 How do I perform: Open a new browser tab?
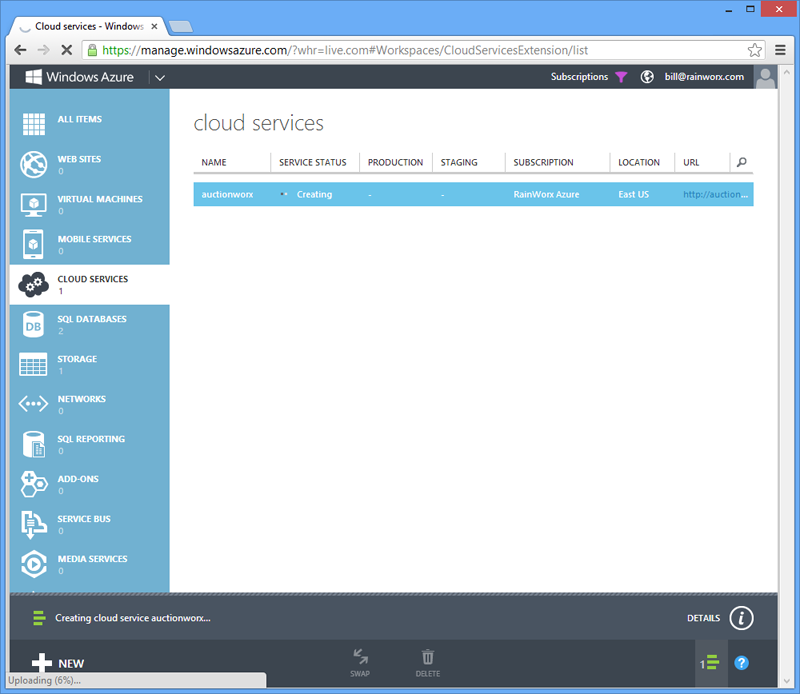click(x=181, y=27)
